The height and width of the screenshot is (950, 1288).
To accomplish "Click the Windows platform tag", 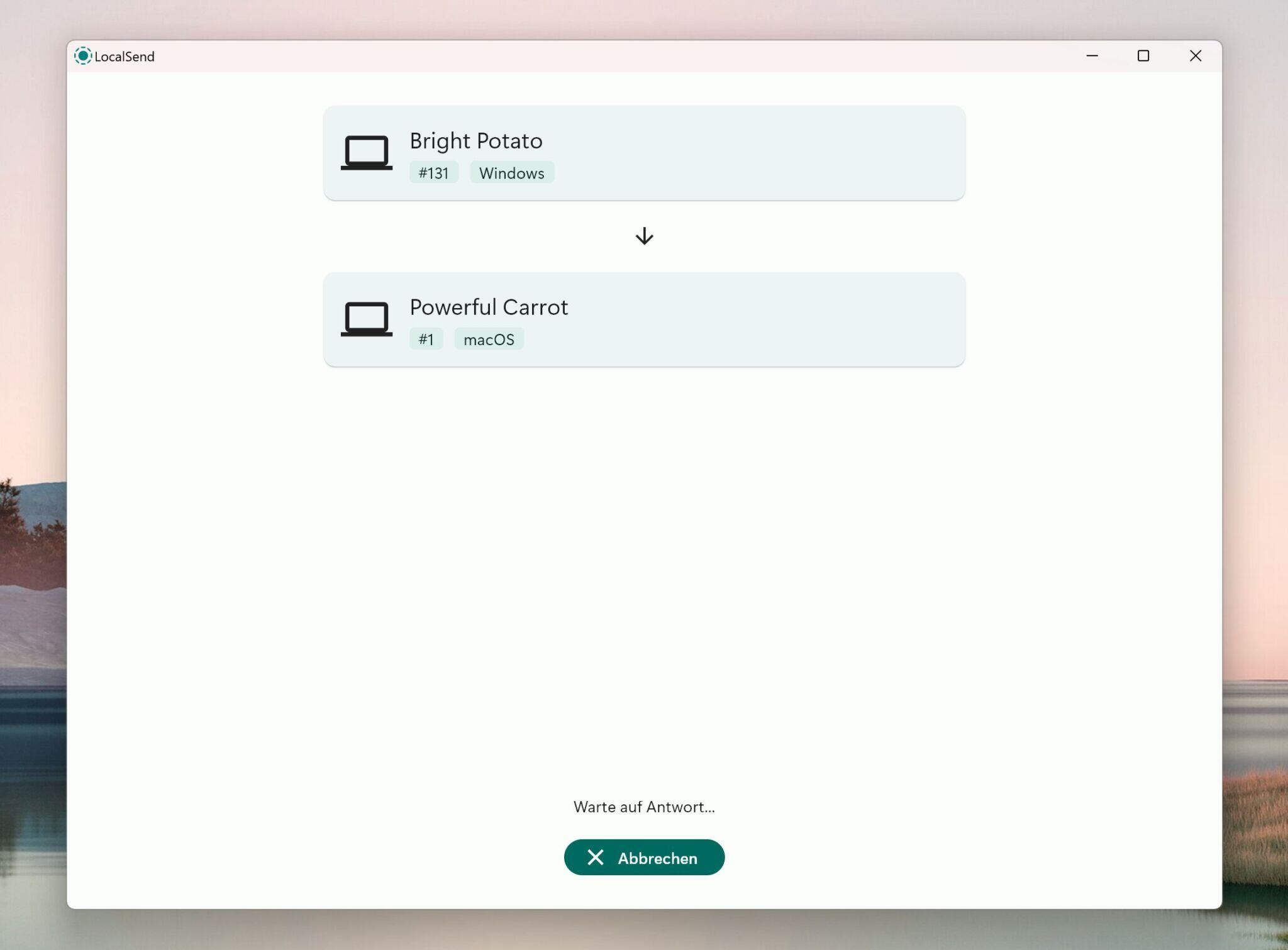I will pyautogui.click(x=512, y=173).
